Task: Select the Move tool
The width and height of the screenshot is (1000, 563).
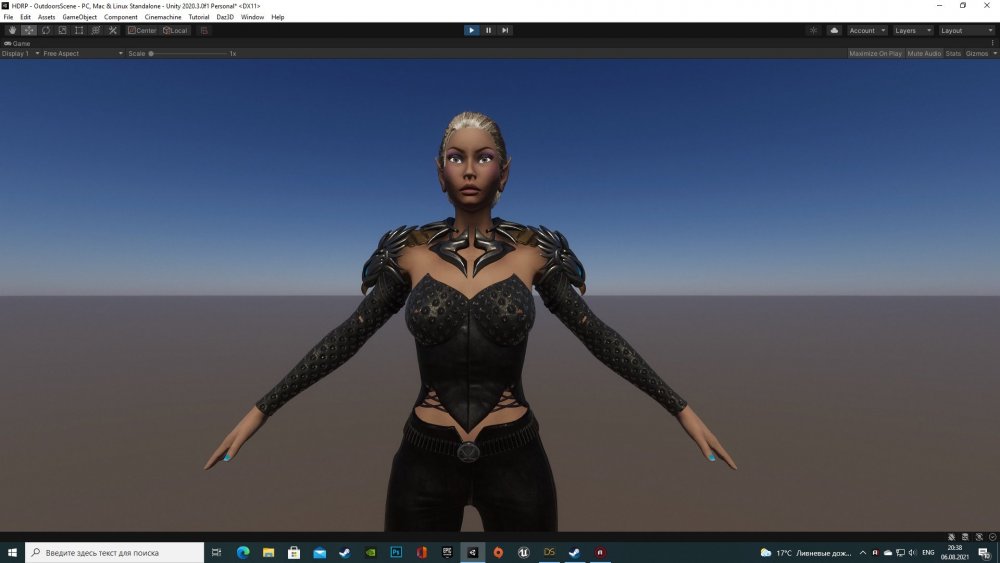Action: (x=29, y=30)
